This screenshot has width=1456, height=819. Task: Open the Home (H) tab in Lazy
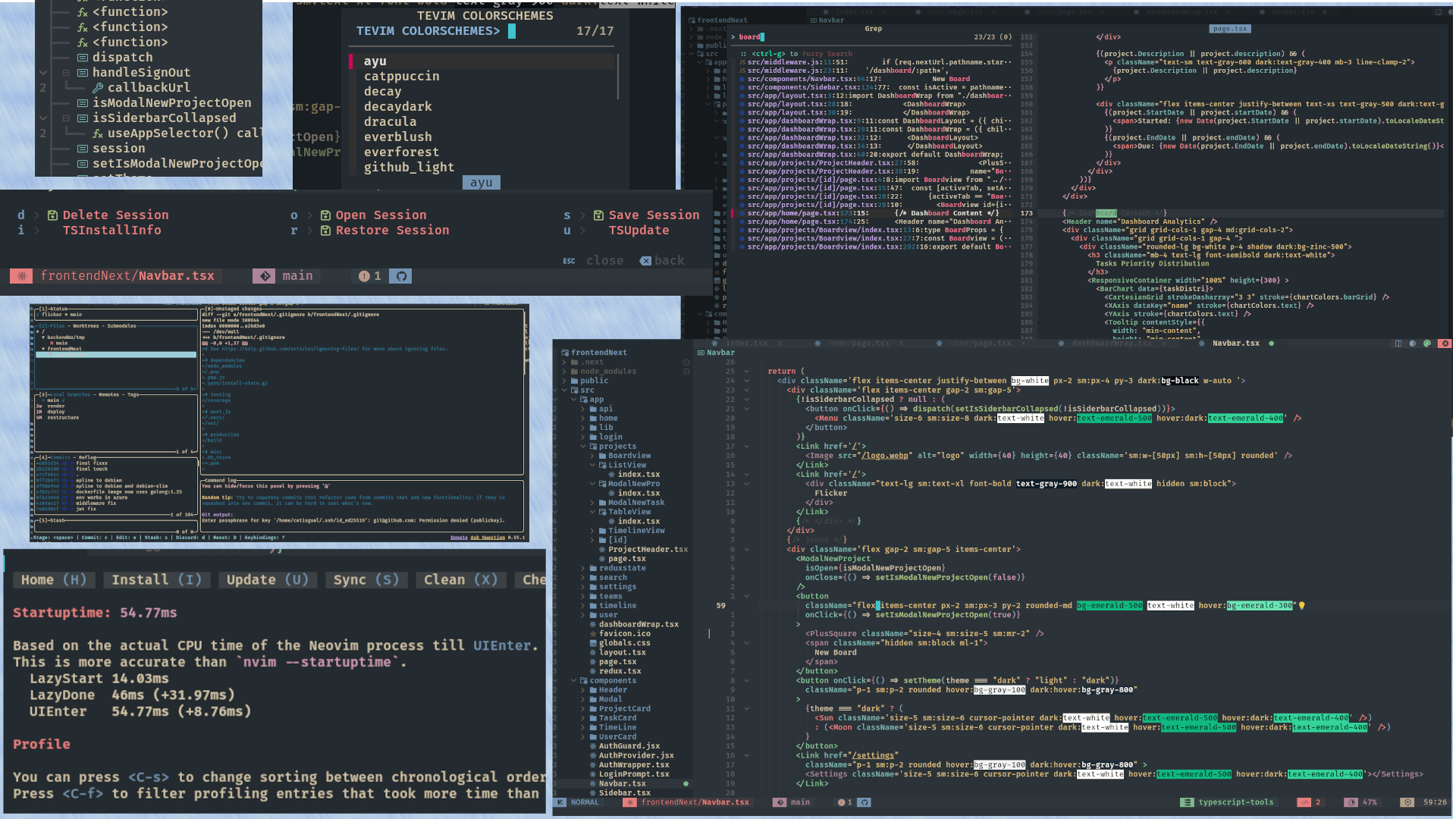pyautogui.click(x=53, y=580)
